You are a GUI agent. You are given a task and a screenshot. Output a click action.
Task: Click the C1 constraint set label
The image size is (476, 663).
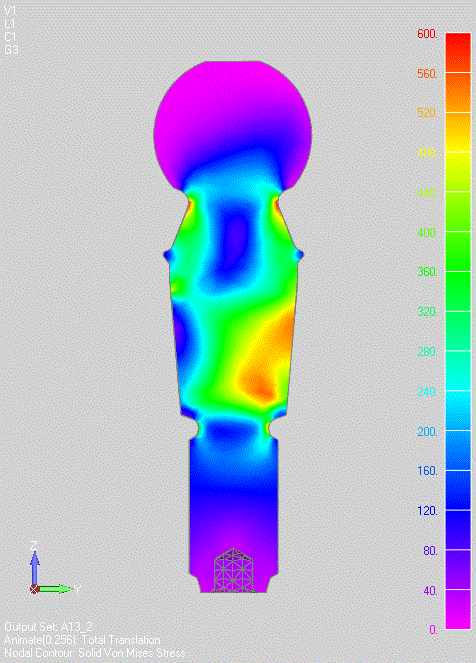click(x=10, y=37)
